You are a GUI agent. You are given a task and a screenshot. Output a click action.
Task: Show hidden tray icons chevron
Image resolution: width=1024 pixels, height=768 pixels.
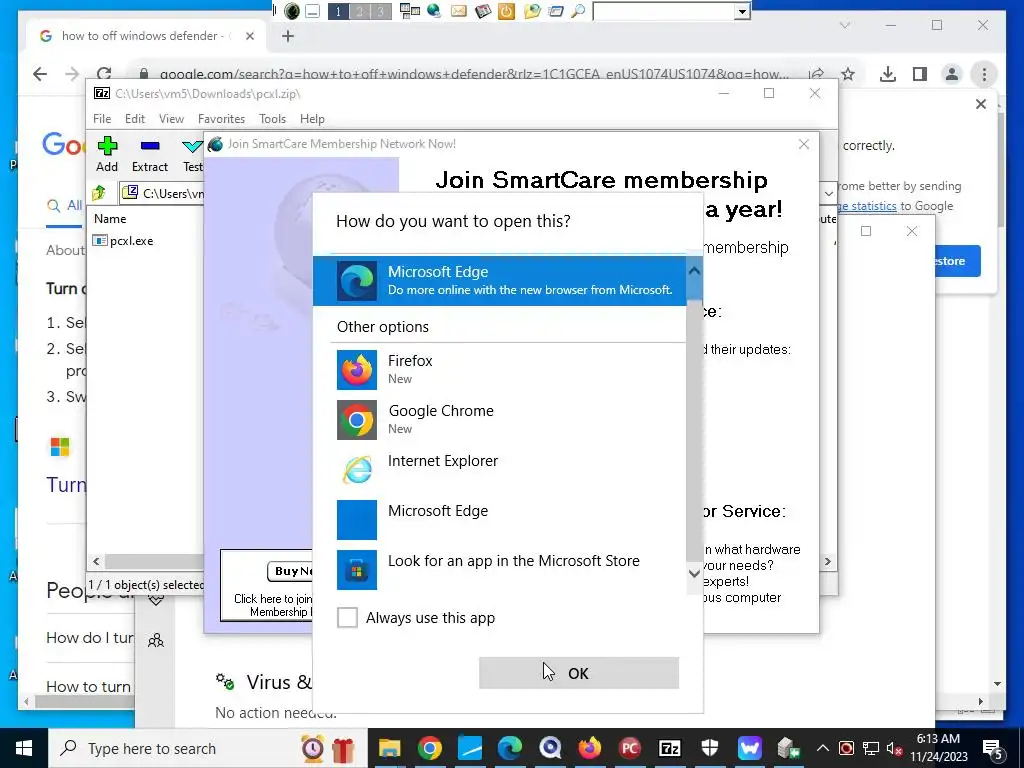pyautogui.click(x=823, y=748)
